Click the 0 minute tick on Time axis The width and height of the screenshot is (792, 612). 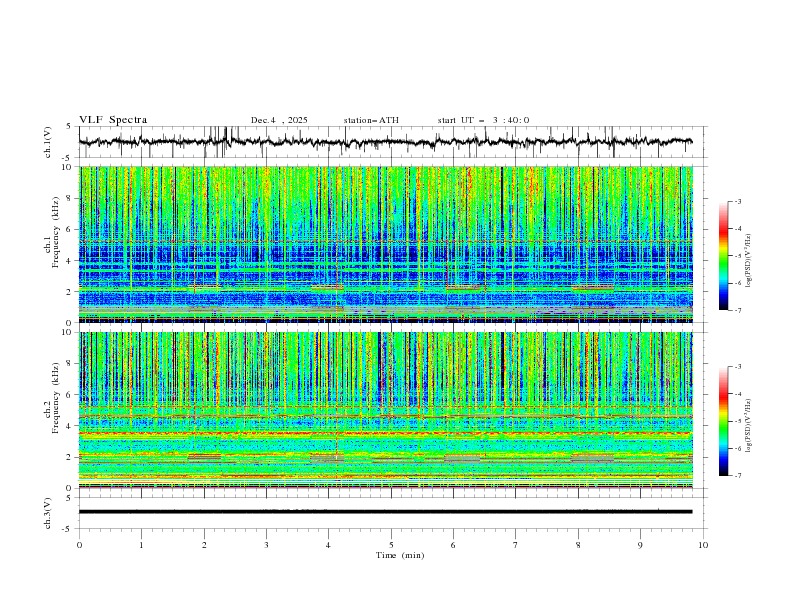tap(79, 544)
